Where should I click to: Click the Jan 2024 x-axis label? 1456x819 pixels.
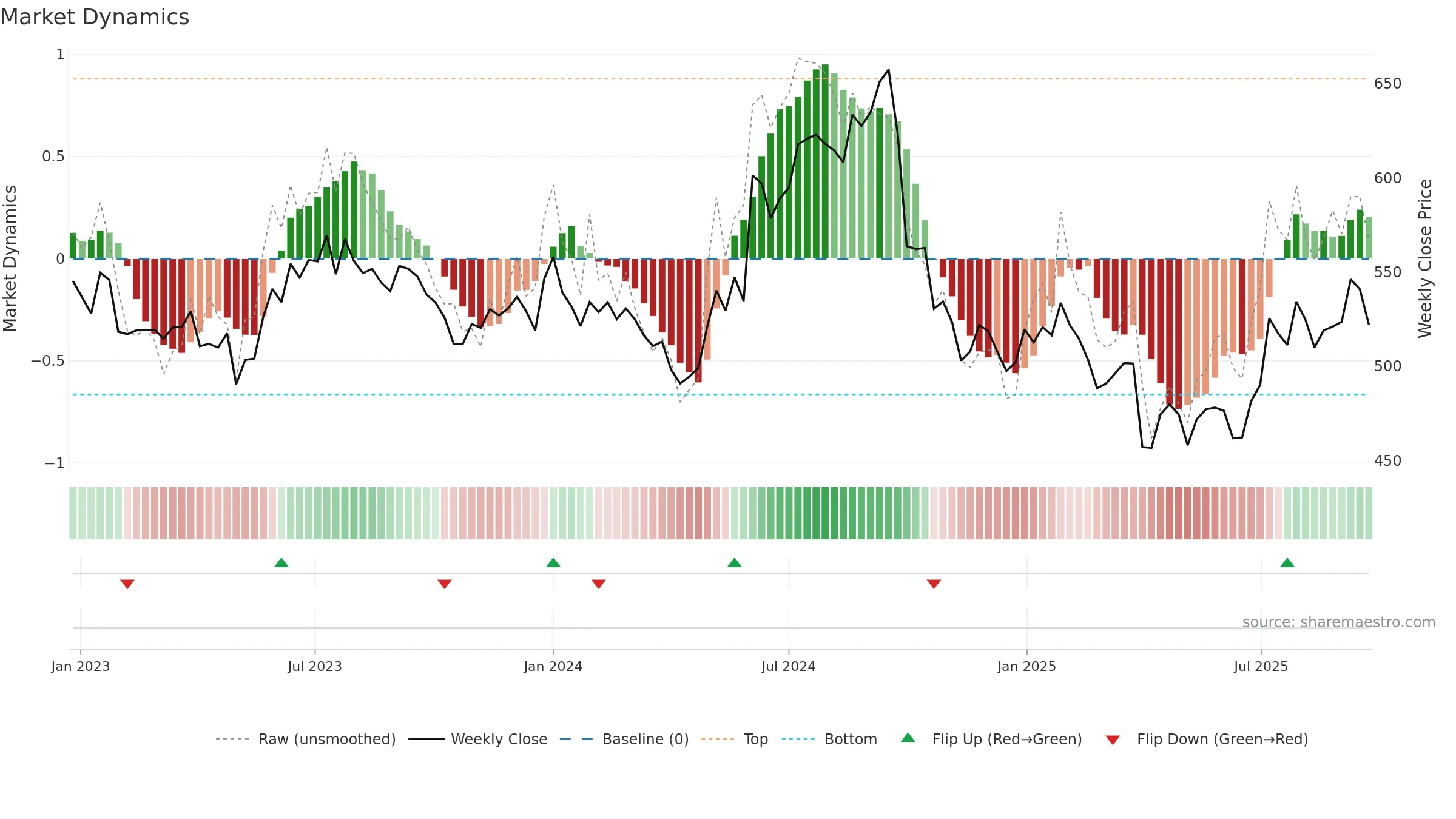tap(553, 666)
